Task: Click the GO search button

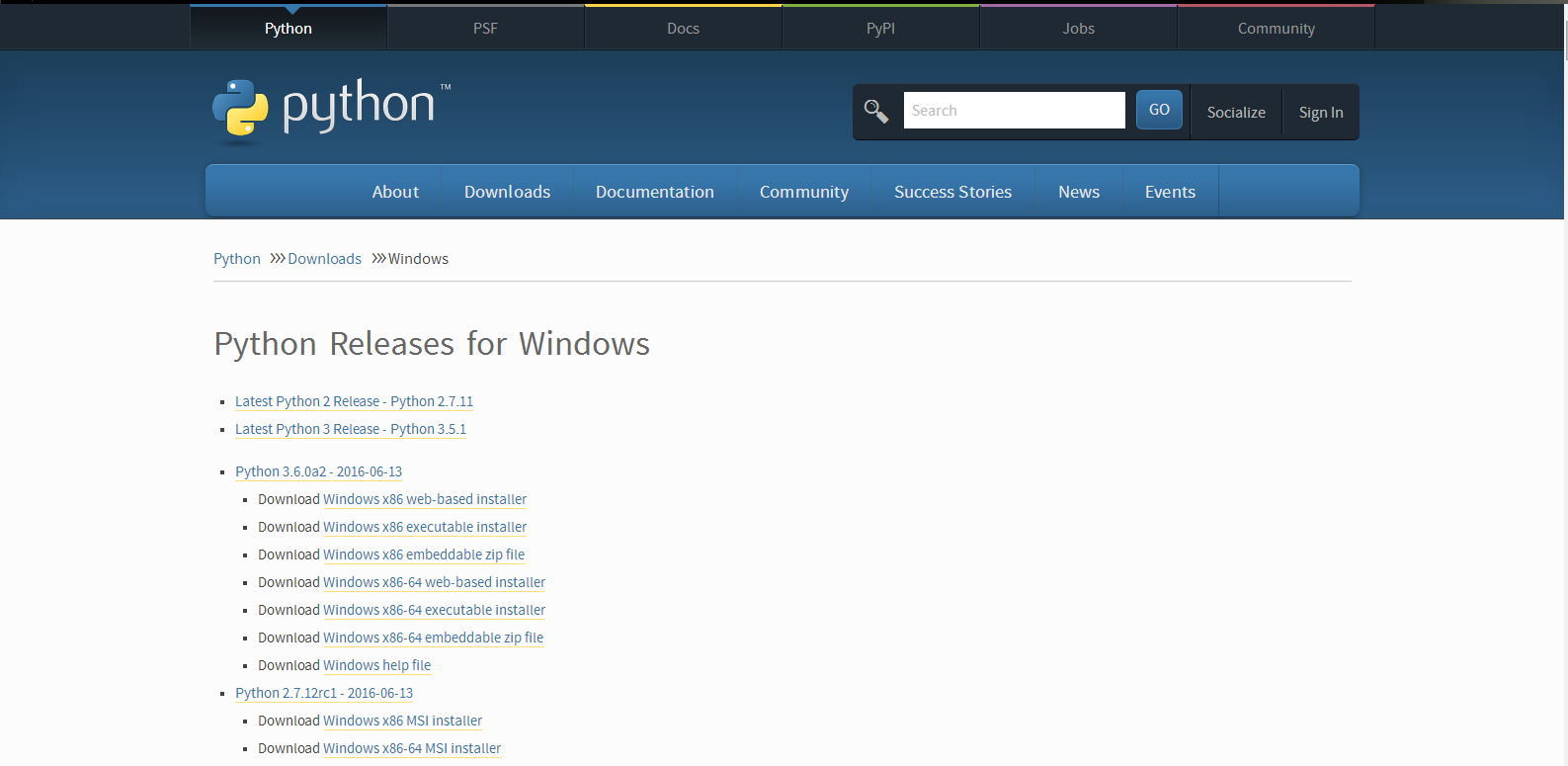Action: (x=1159, y=110)
